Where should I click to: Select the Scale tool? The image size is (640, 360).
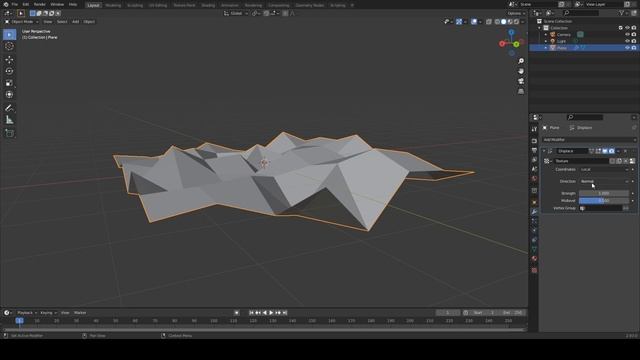[9, 83]
